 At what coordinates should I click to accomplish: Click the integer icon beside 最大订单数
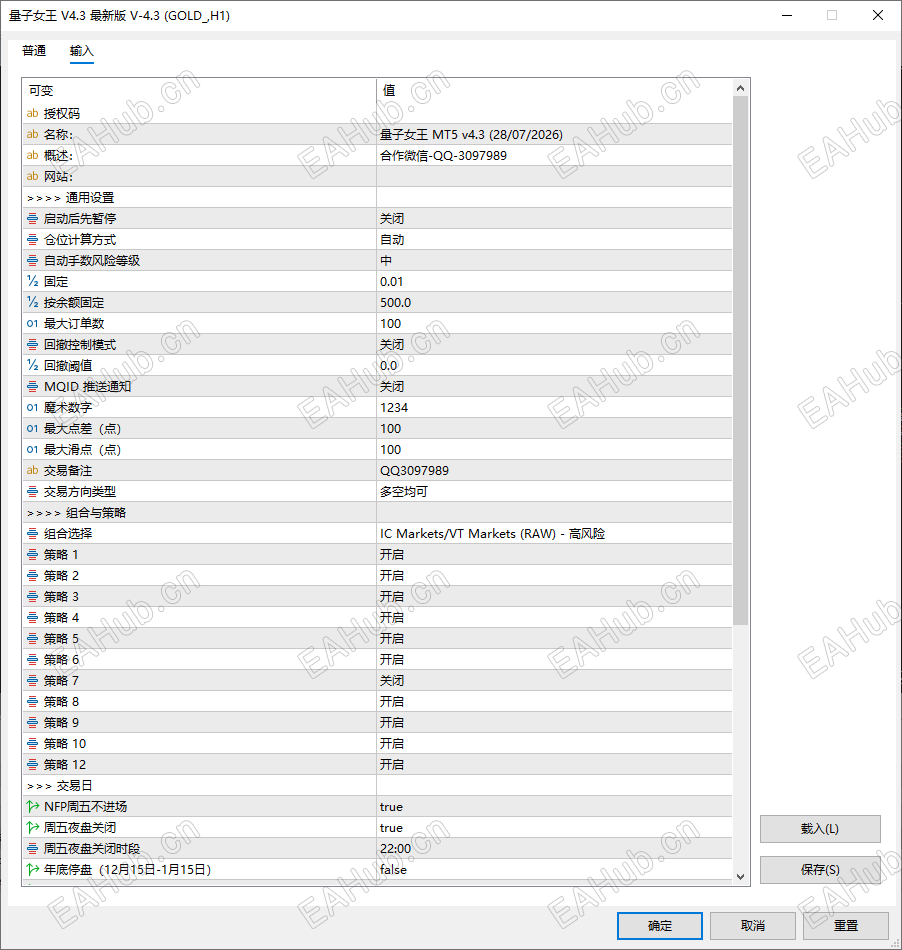(33, 324)
